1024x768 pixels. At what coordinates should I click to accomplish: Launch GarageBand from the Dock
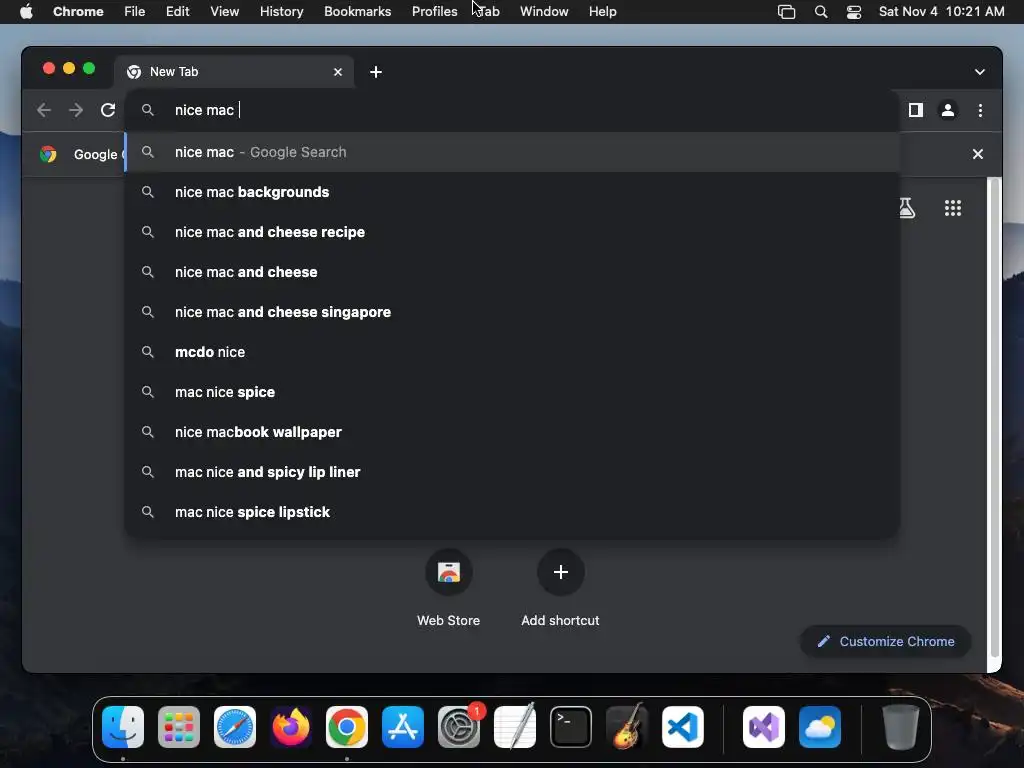coord(627,727)
